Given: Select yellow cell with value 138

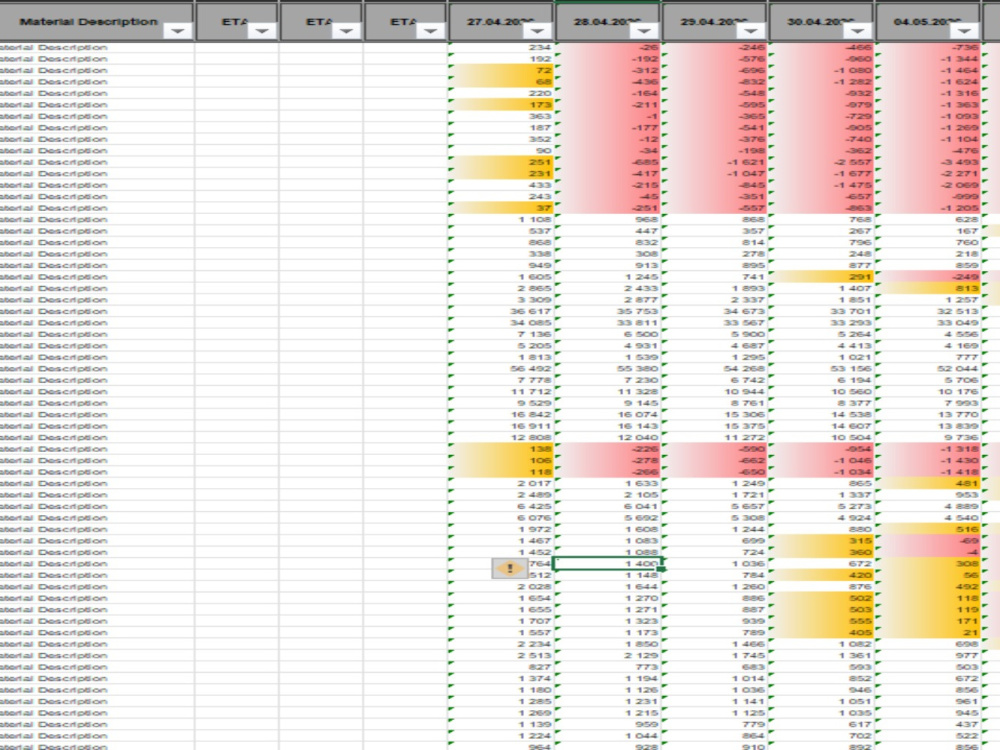Looking at the screenshot, I should (x=501, y=449).
